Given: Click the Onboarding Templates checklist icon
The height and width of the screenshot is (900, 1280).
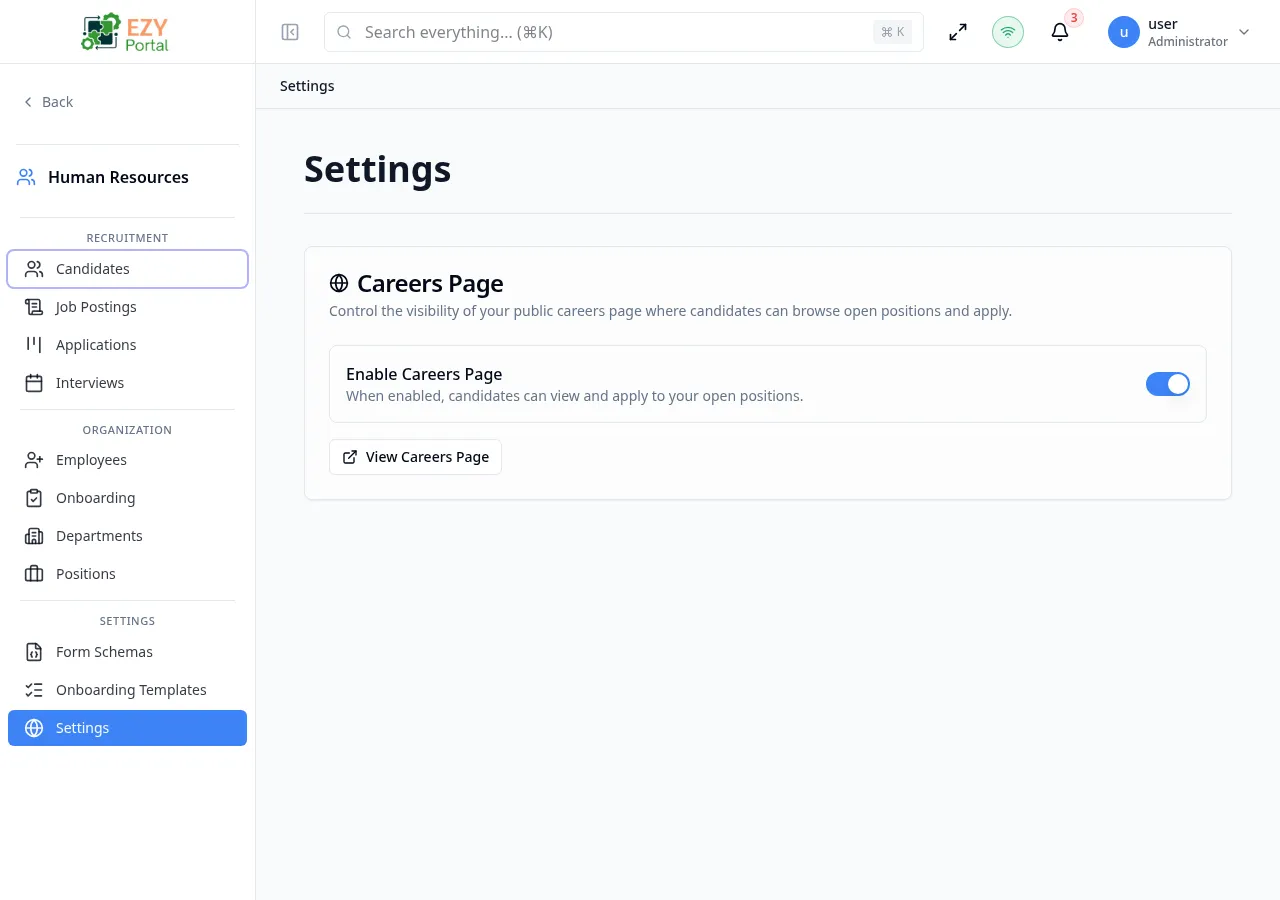Looking at the screenshot, I should [34, 690].
